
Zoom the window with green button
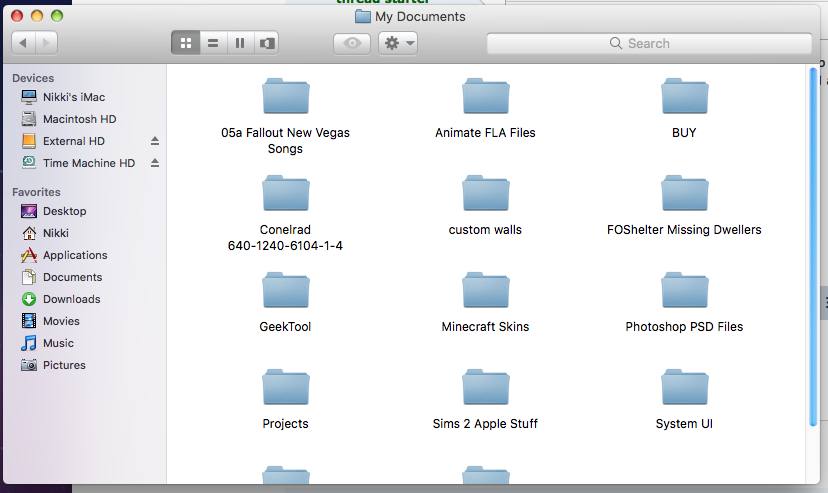point(57,16)
